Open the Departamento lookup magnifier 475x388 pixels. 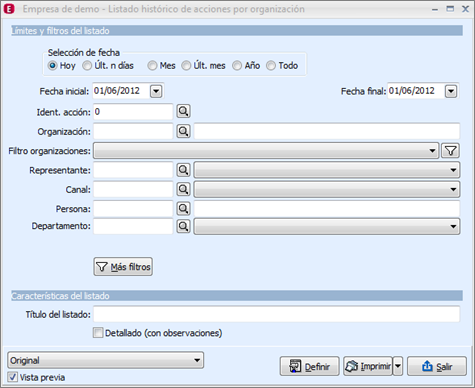pyautogui.click(x=183, y=226)
